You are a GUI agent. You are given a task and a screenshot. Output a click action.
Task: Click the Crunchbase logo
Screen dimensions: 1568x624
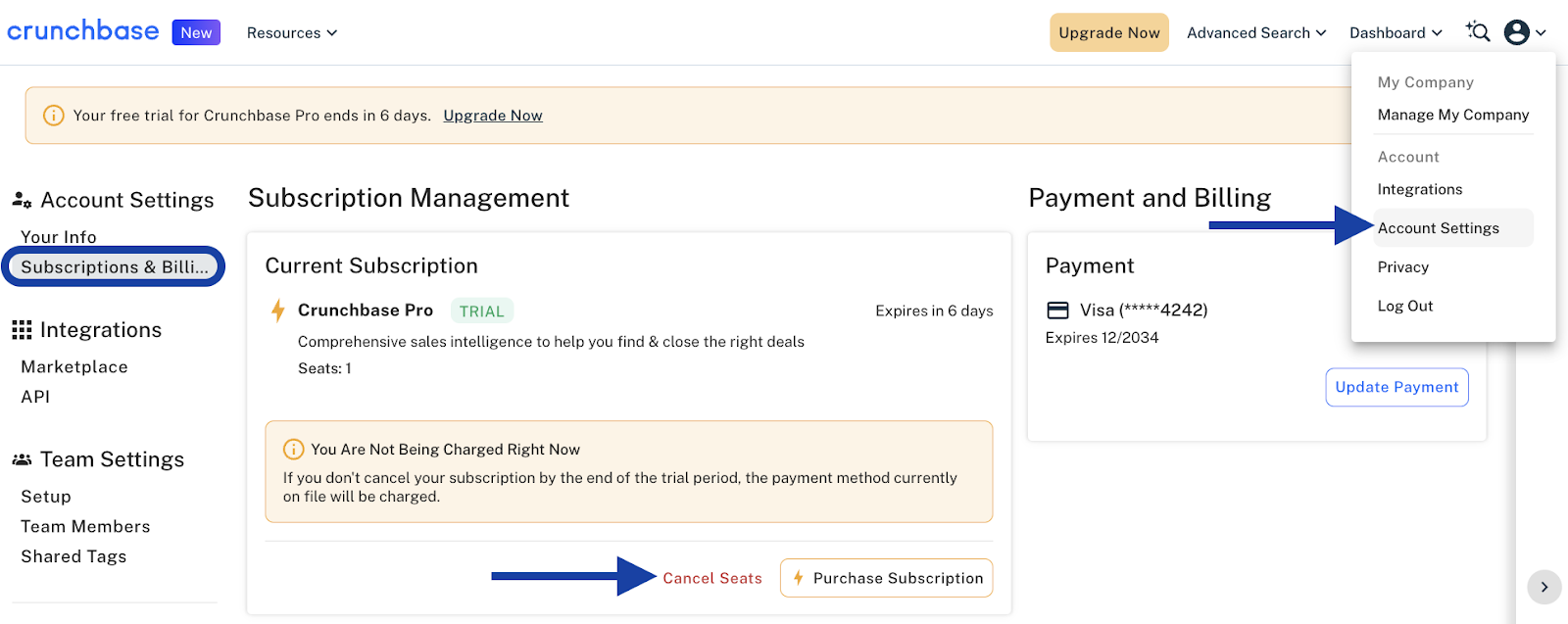[x=83, y=31]
